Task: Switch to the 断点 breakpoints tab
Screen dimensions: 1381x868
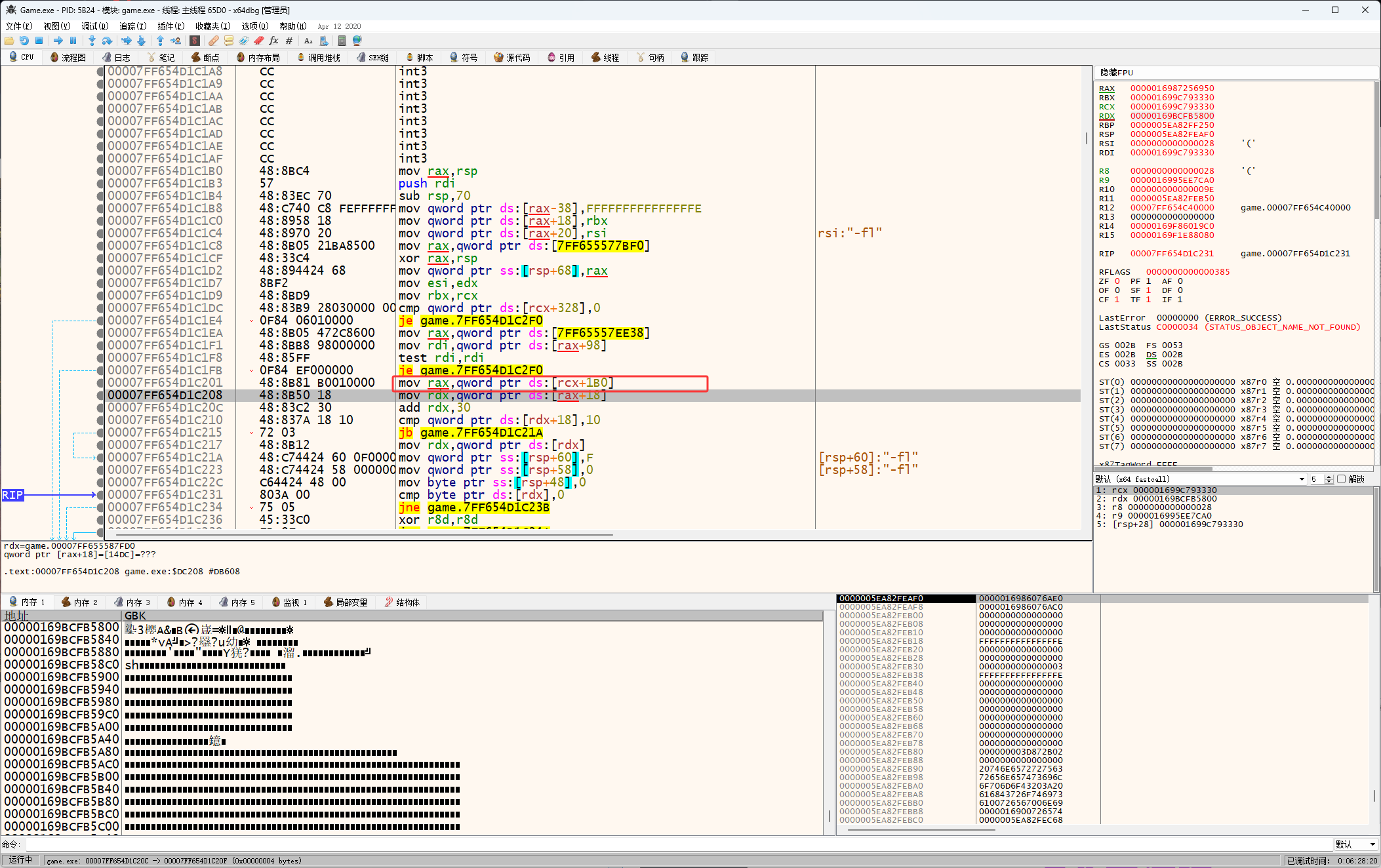Action: tap(205, 58)
